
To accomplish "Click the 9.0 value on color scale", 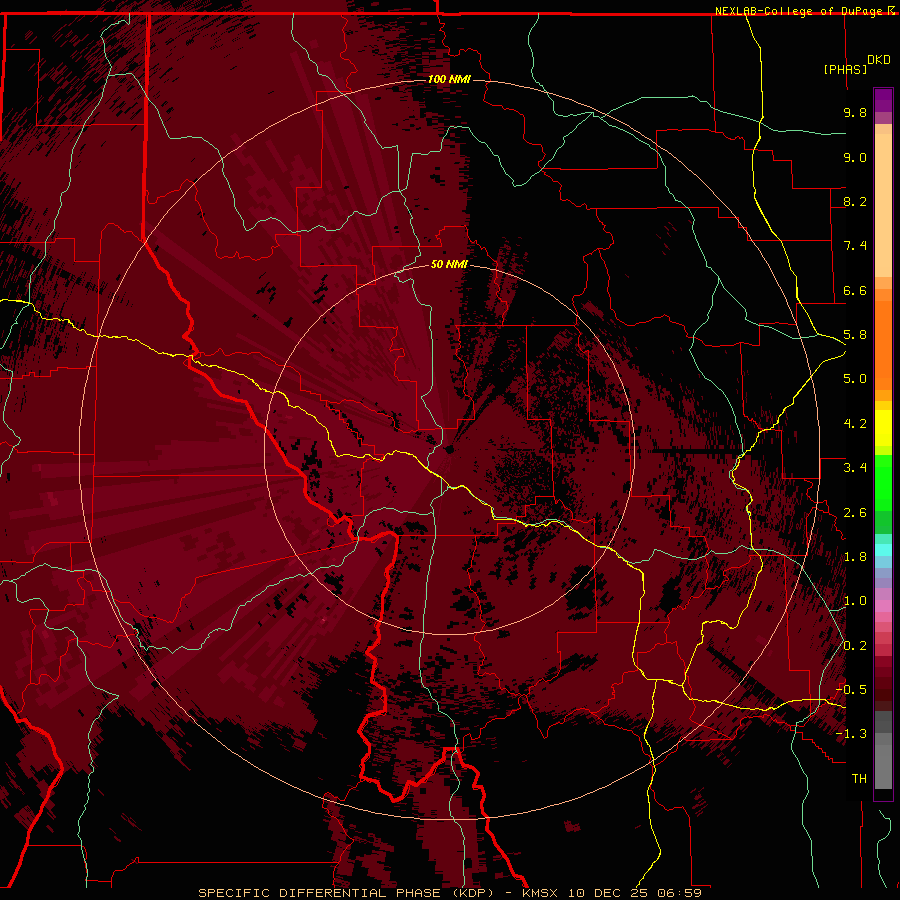I will [855, 157].
